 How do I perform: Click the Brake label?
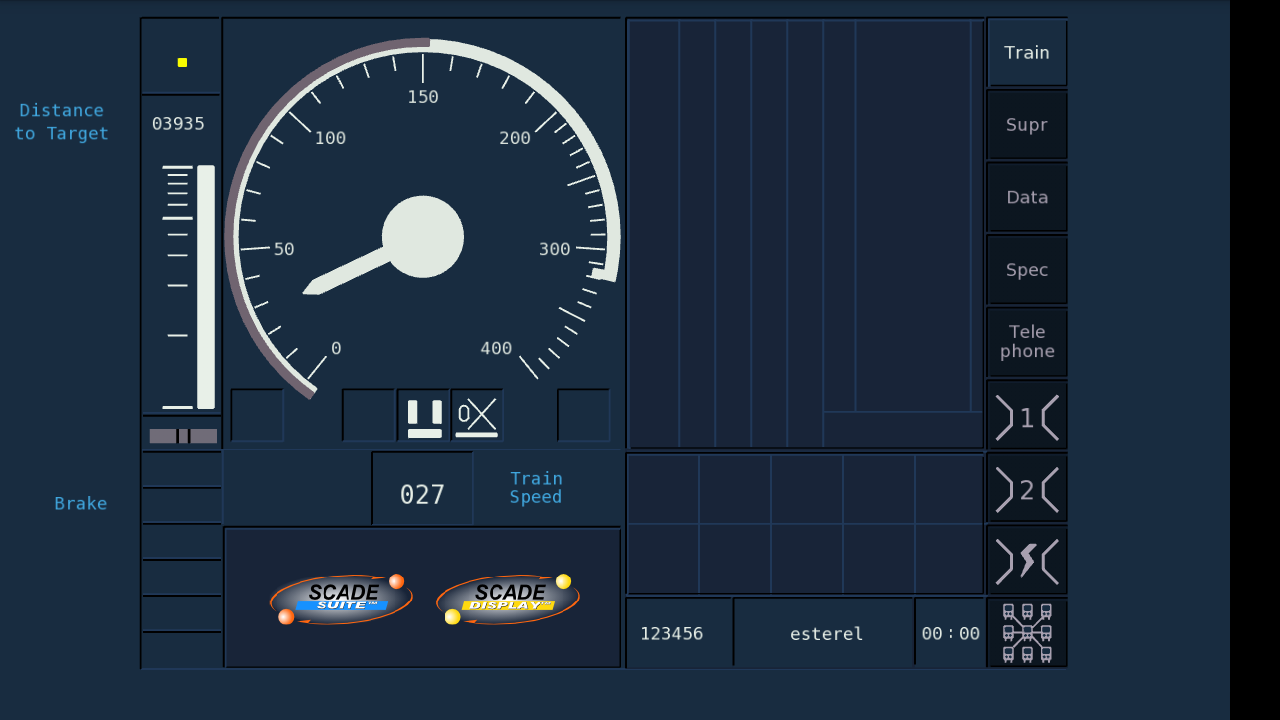coord(81,504)
